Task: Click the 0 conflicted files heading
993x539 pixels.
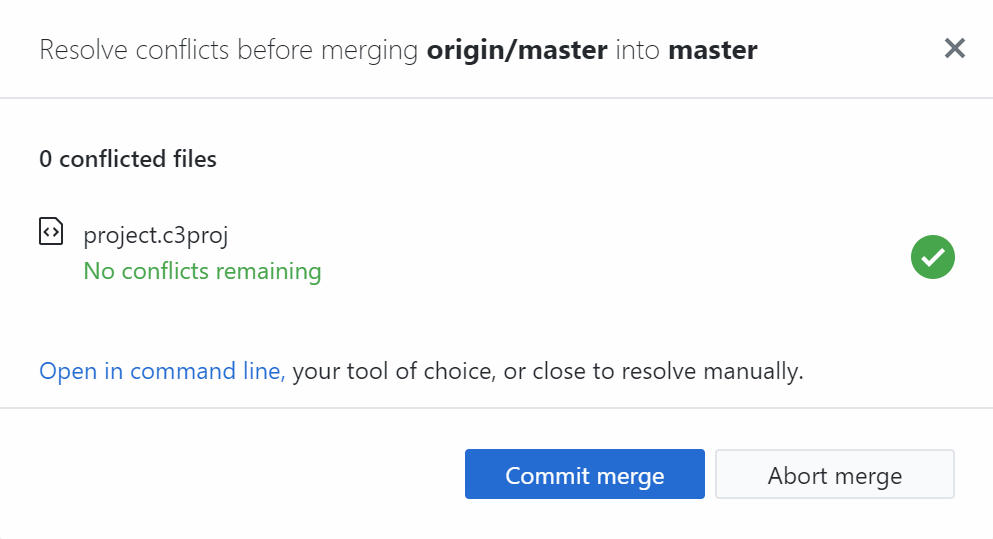Action: pos(128,159)
